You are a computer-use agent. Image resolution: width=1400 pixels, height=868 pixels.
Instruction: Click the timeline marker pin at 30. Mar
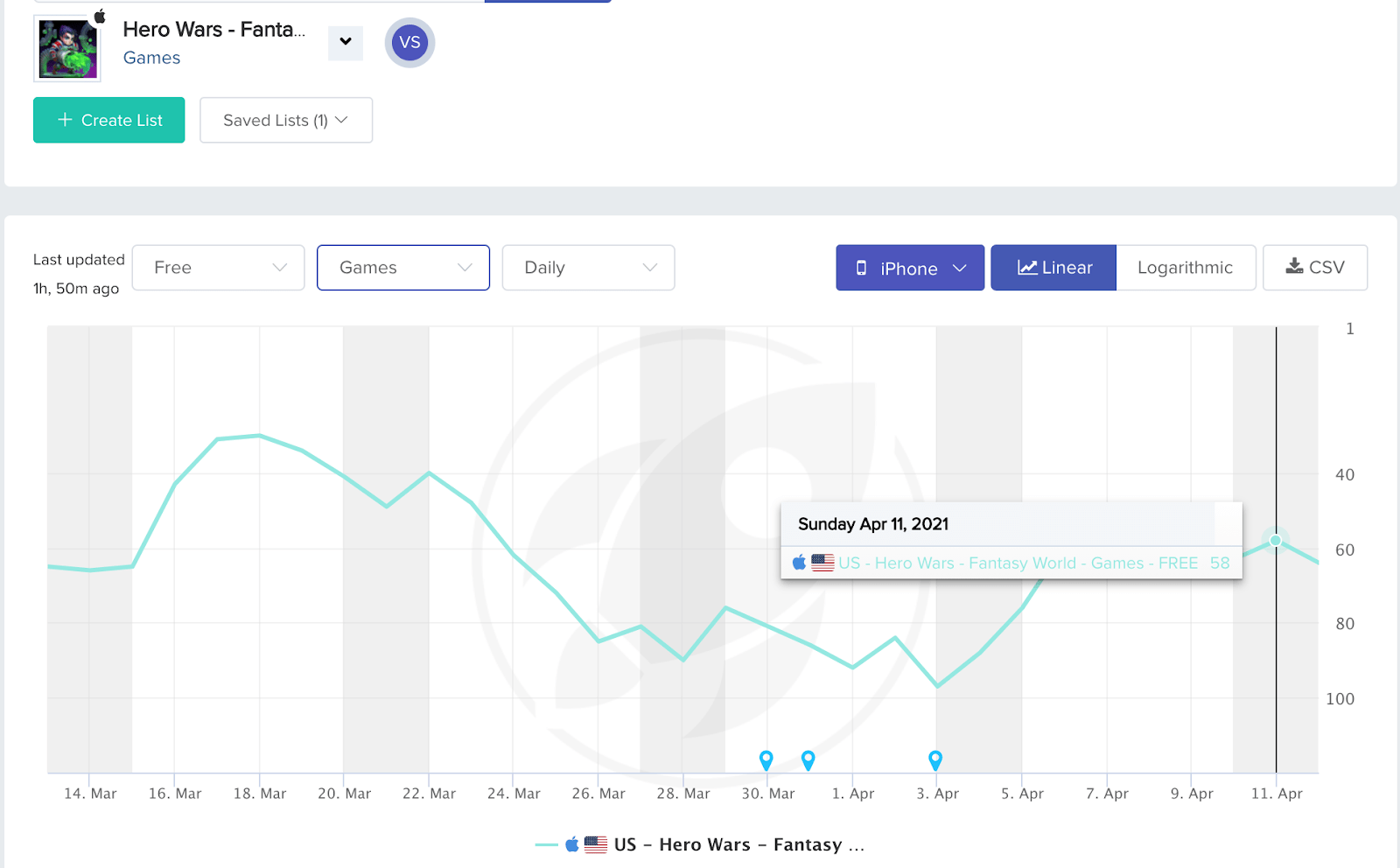click(766, 759)
